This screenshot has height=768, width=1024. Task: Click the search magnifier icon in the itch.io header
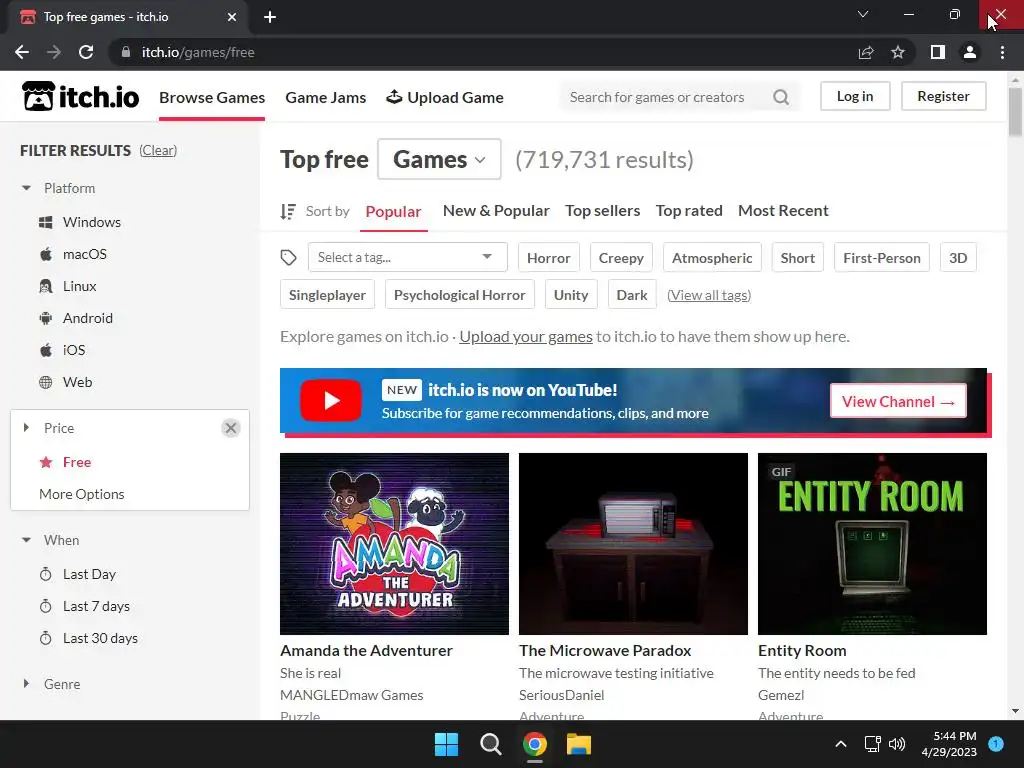coord(780,97)
